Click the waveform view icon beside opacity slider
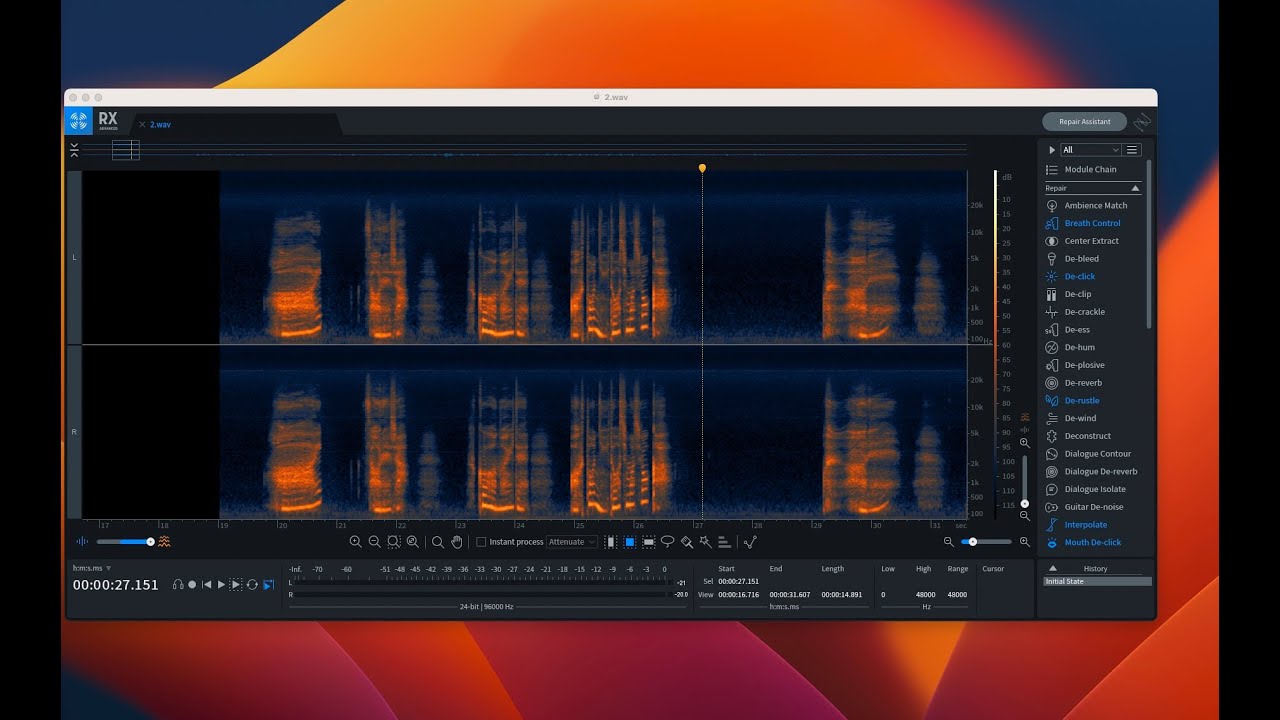The width and height of the screenshot is (1280, 720). coord(82,542)
